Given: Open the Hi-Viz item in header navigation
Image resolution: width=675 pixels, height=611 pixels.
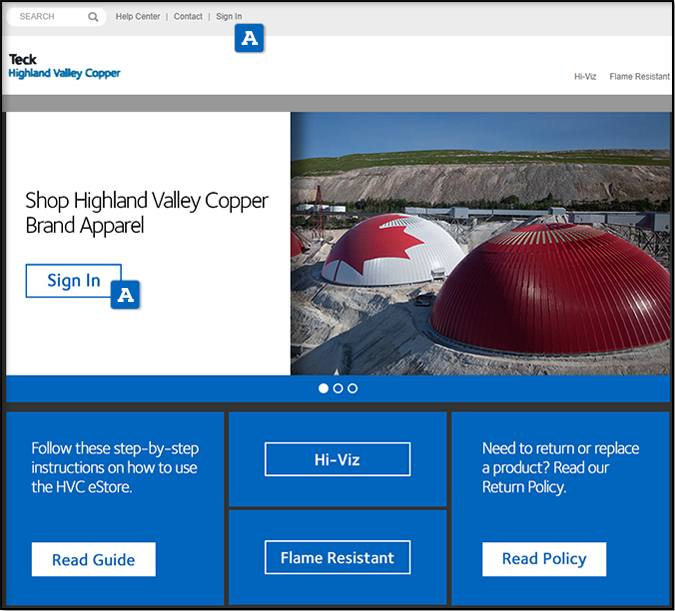Looking at the screenshot, I should tap(585, 77).
